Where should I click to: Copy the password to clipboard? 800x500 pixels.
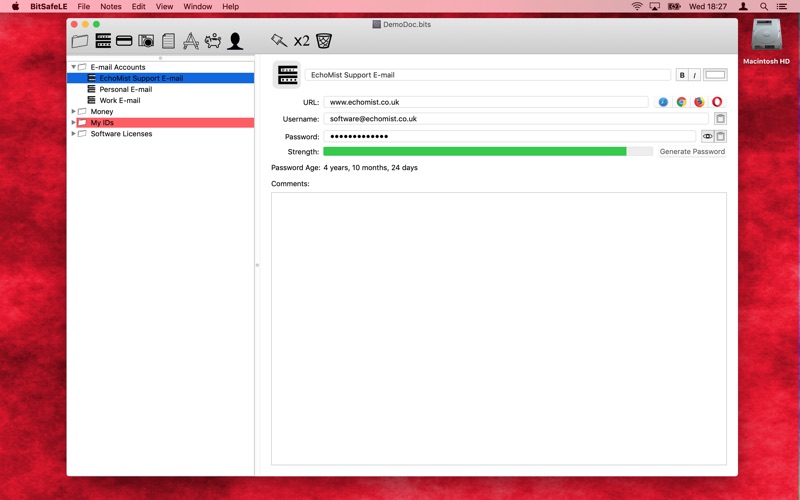click(720, 136)
